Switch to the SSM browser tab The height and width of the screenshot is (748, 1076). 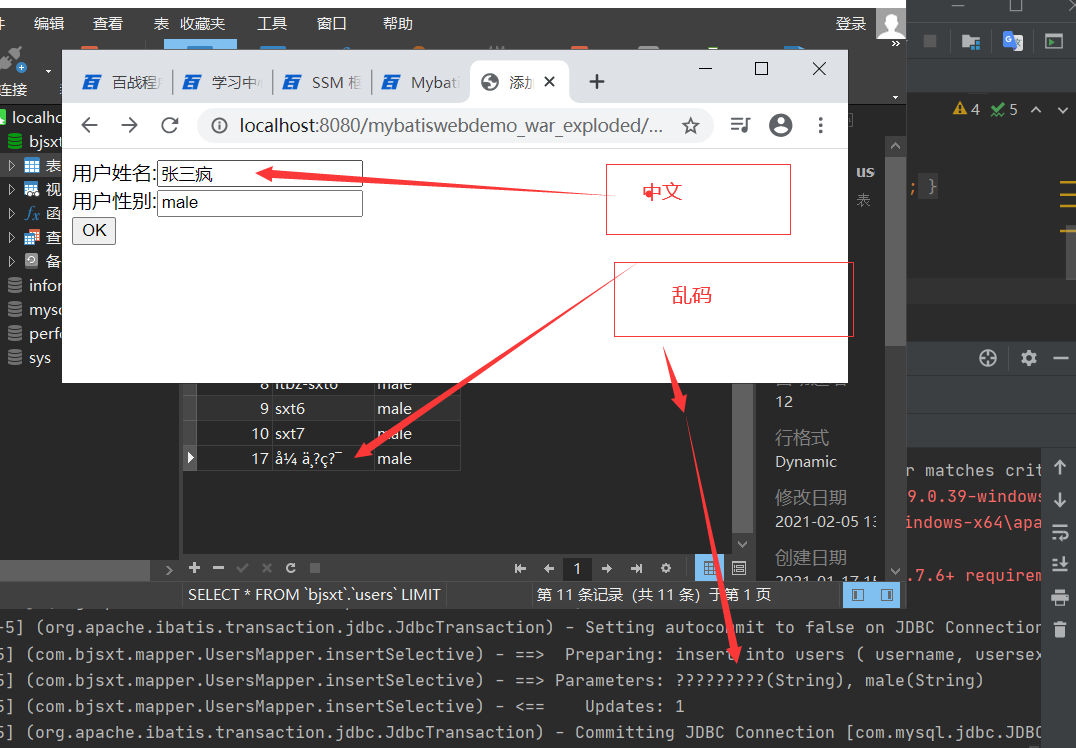(323, 82)
